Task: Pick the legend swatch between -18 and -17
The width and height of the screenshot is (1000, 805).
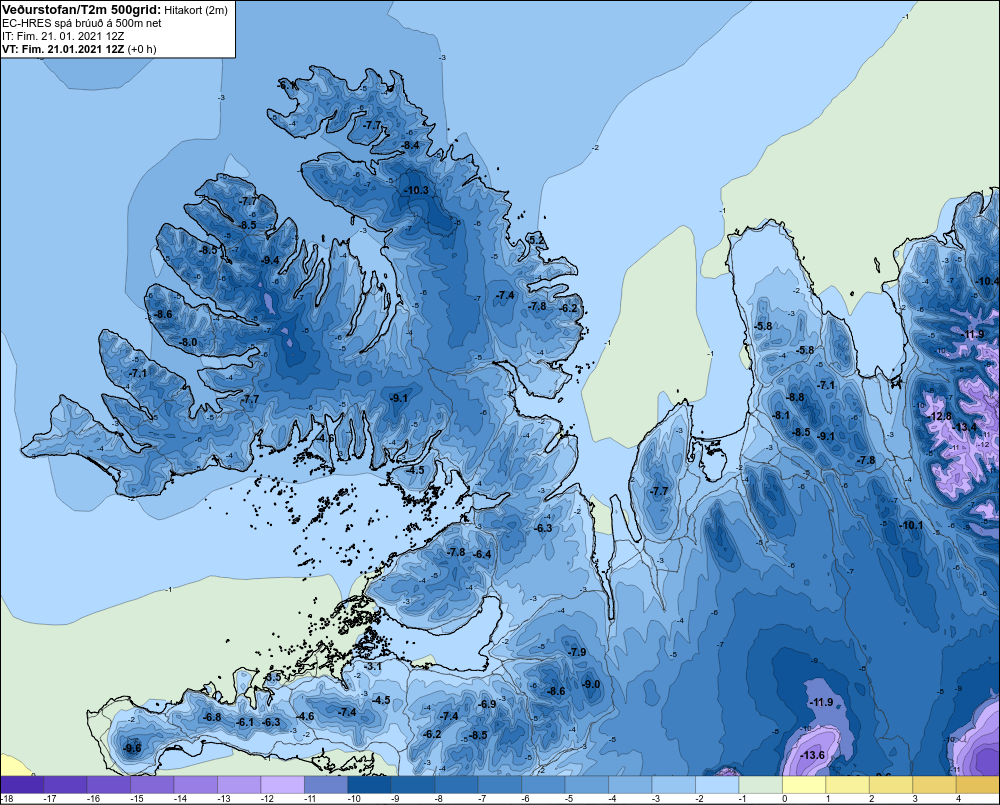Action: pos(22,784)
